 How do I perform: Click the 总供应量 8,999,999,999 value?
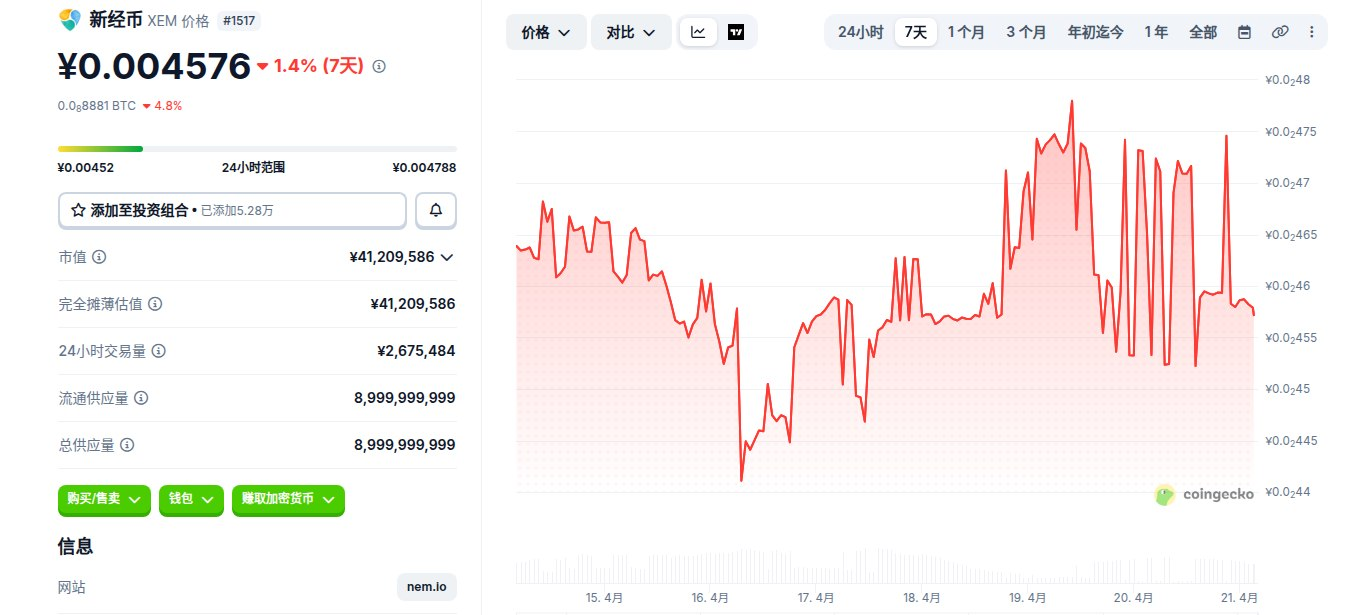(x=405, y=445)
